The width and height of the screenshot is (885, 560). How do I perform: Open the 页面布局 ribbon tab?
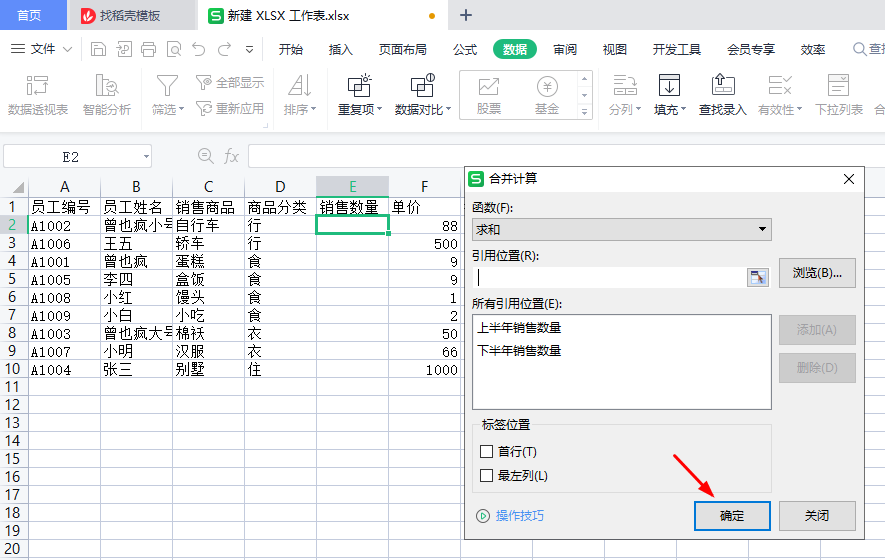click(x=402, y=50)
